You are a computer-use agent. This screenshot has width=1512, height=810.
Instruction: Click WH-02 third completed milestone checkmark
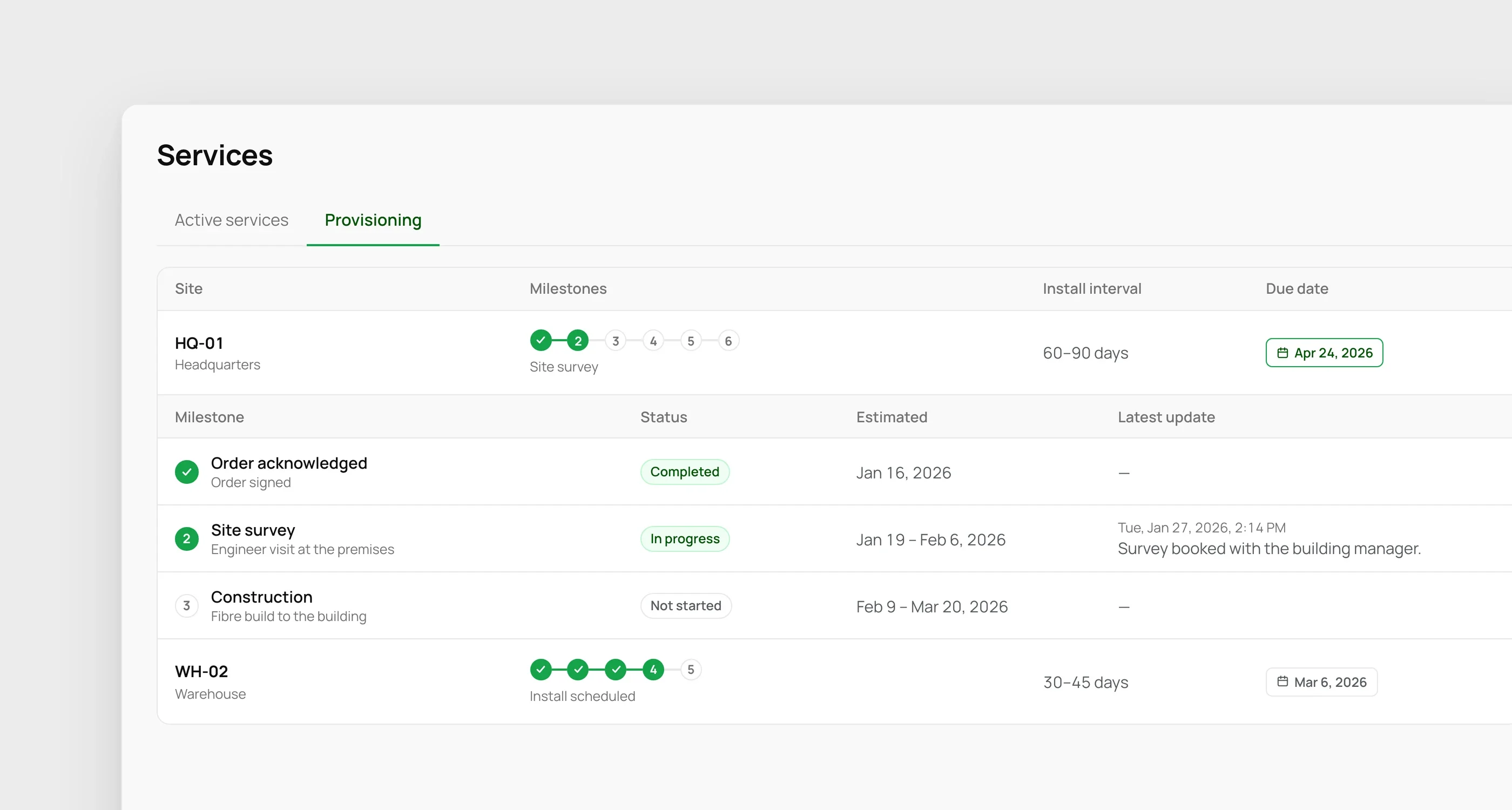click(x=616, y=669)
